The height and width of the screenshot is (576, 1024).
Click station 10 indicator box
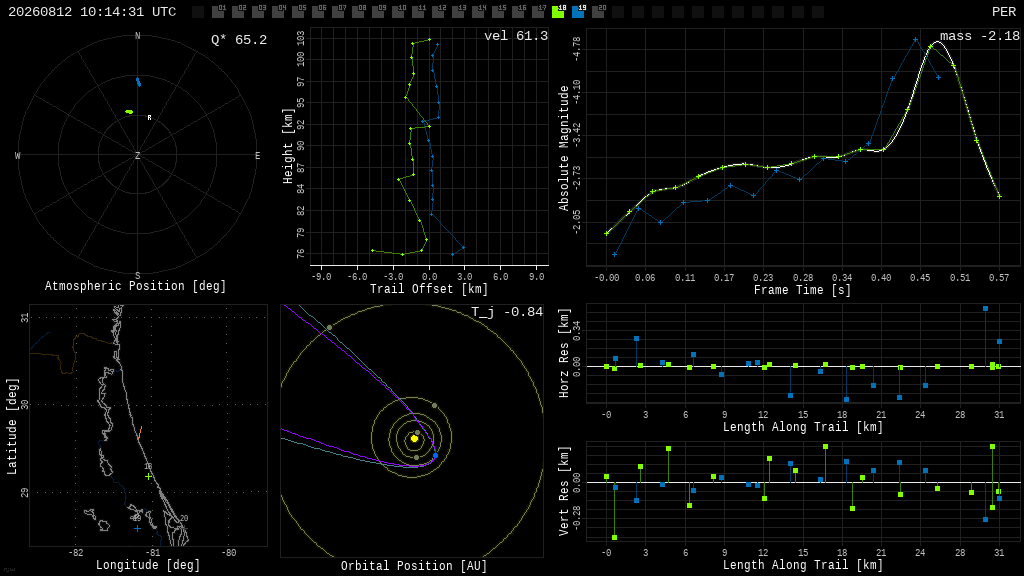point(398,11)
